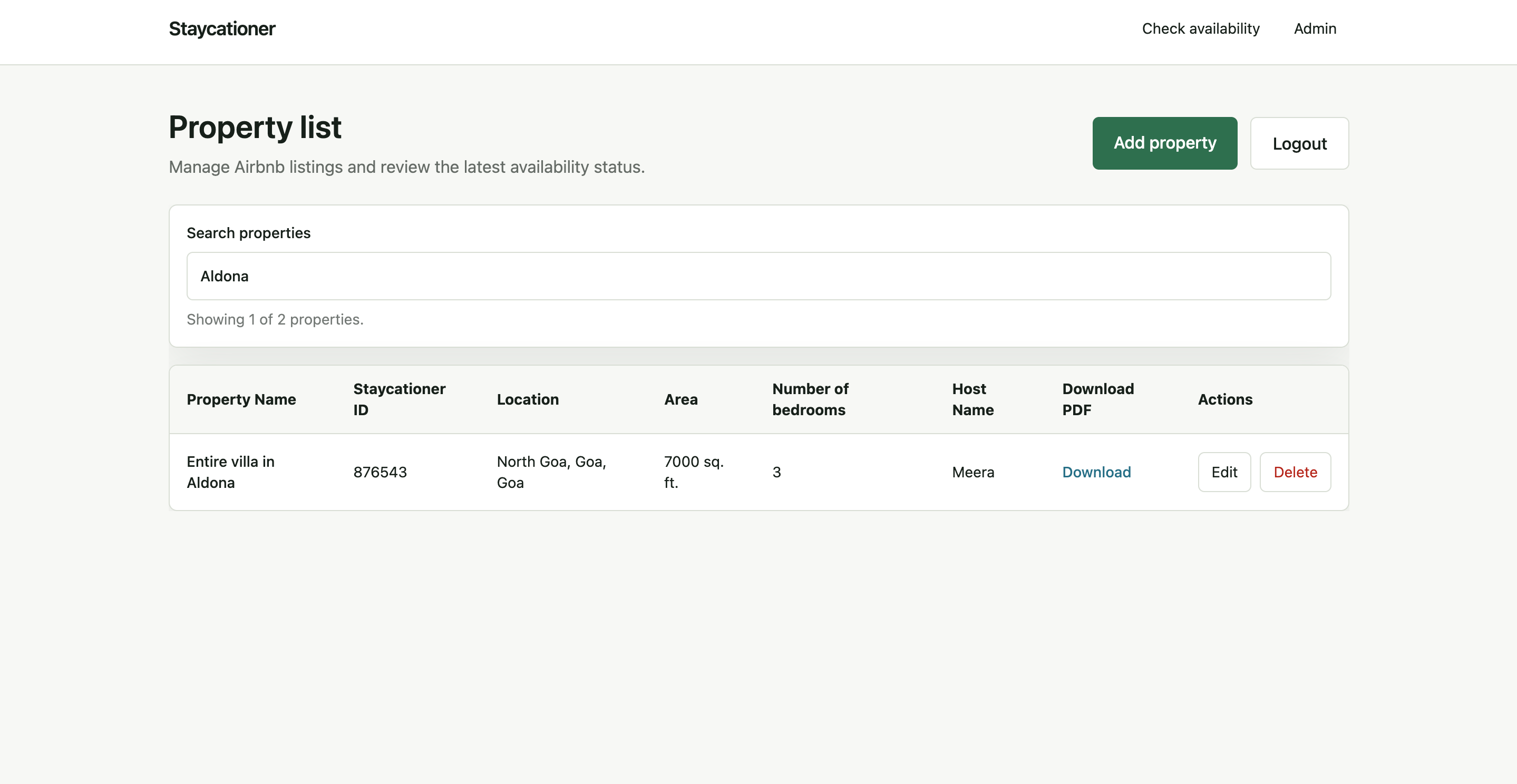Focus the Search properties input field
This screenshot has height=784, width=1517.
[x=758, y=276]
